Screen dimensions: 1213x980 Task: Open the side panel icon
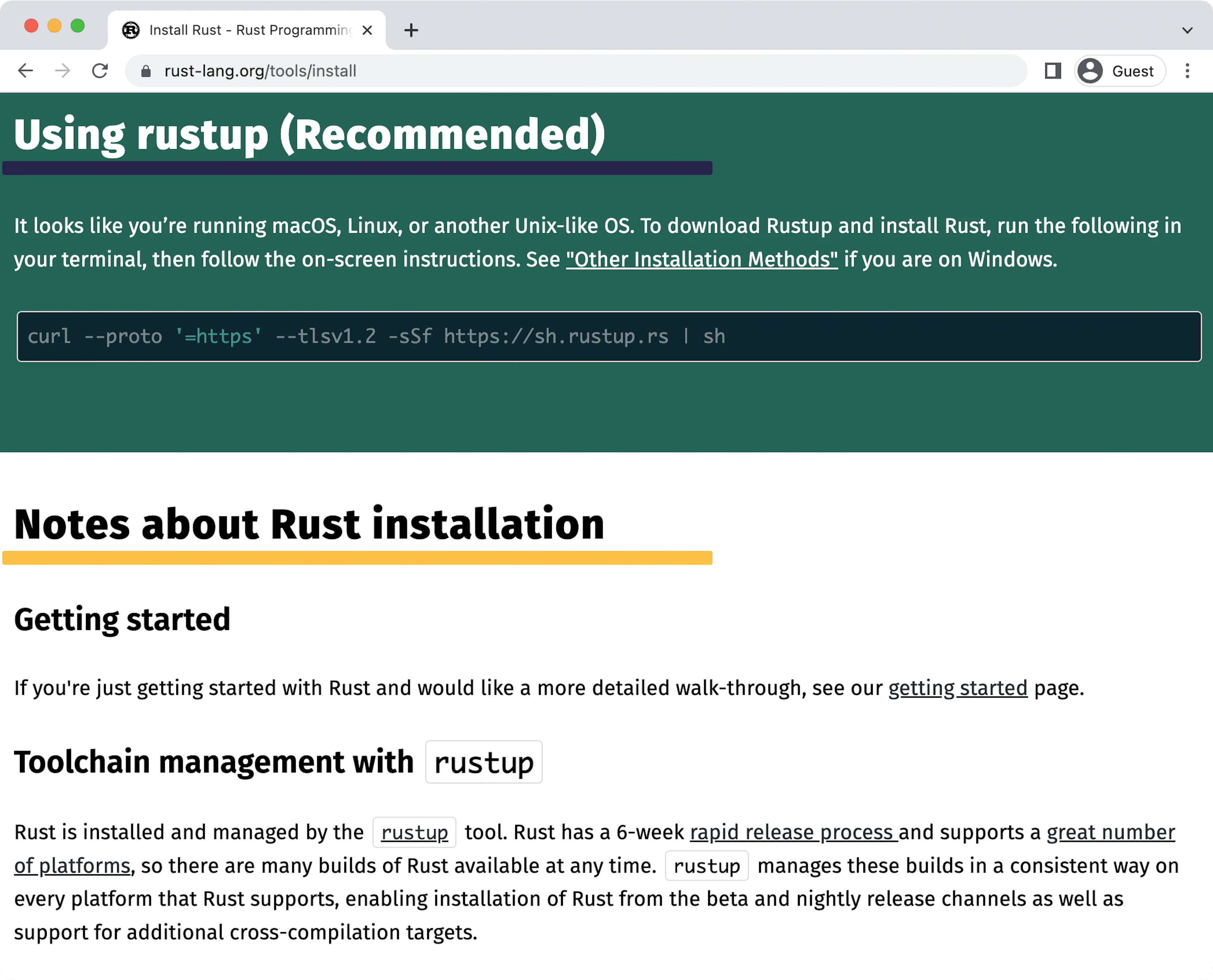(x=1053, y=71)
